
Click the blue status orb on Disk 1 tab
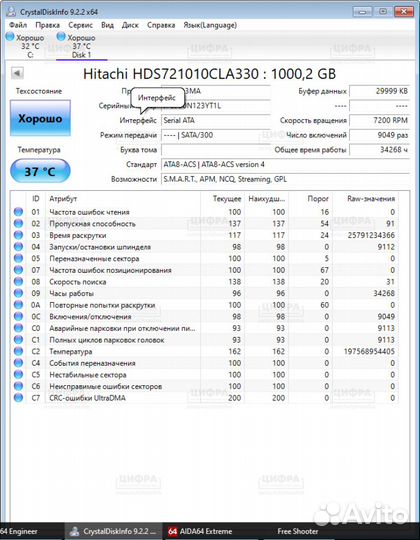pyautogui.click(x=61, y=36)
